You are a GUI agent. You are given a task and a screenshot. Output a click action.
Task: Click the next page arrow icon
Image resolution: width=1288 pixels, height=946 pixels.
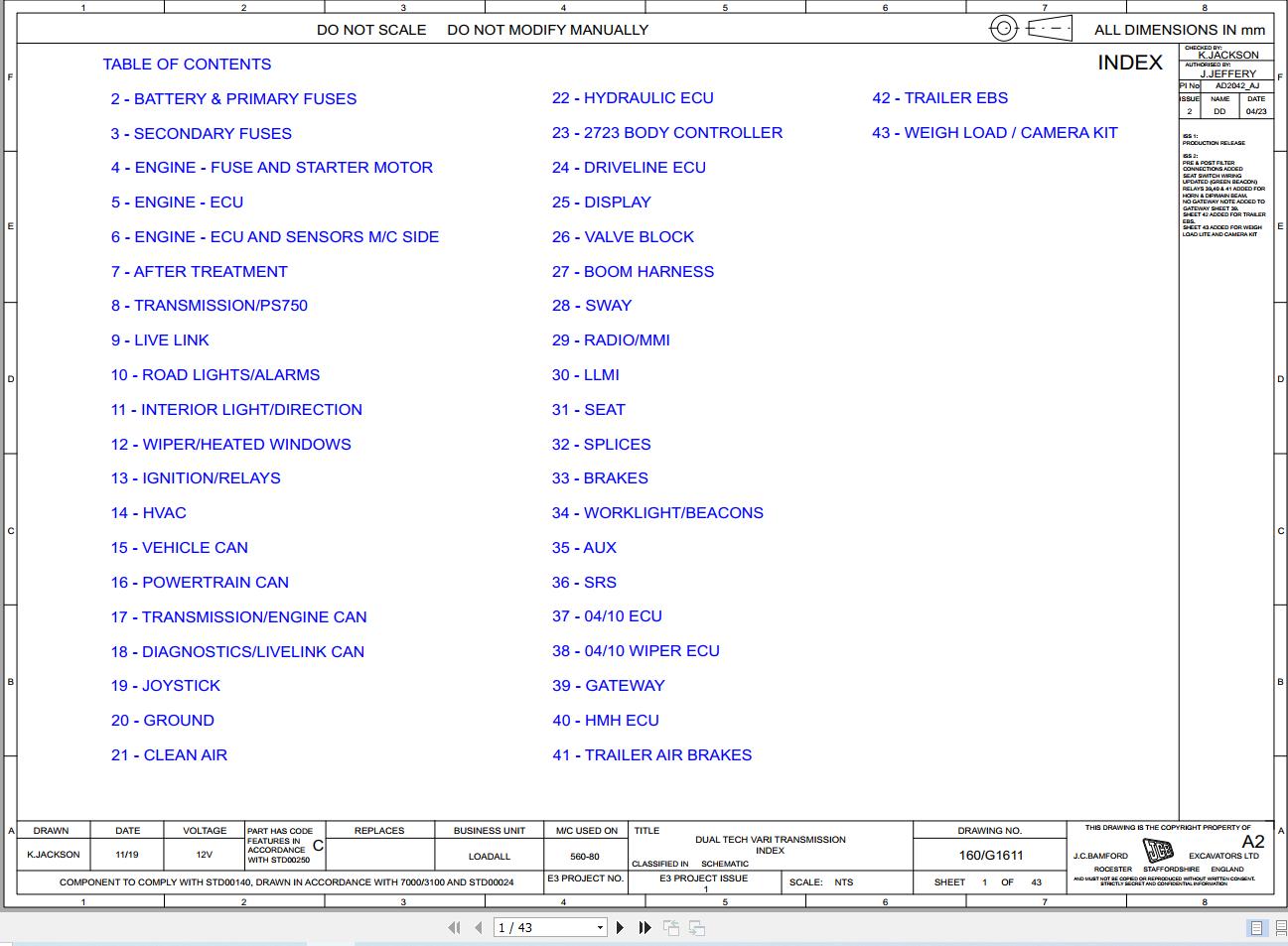click(x=620, y=927)
